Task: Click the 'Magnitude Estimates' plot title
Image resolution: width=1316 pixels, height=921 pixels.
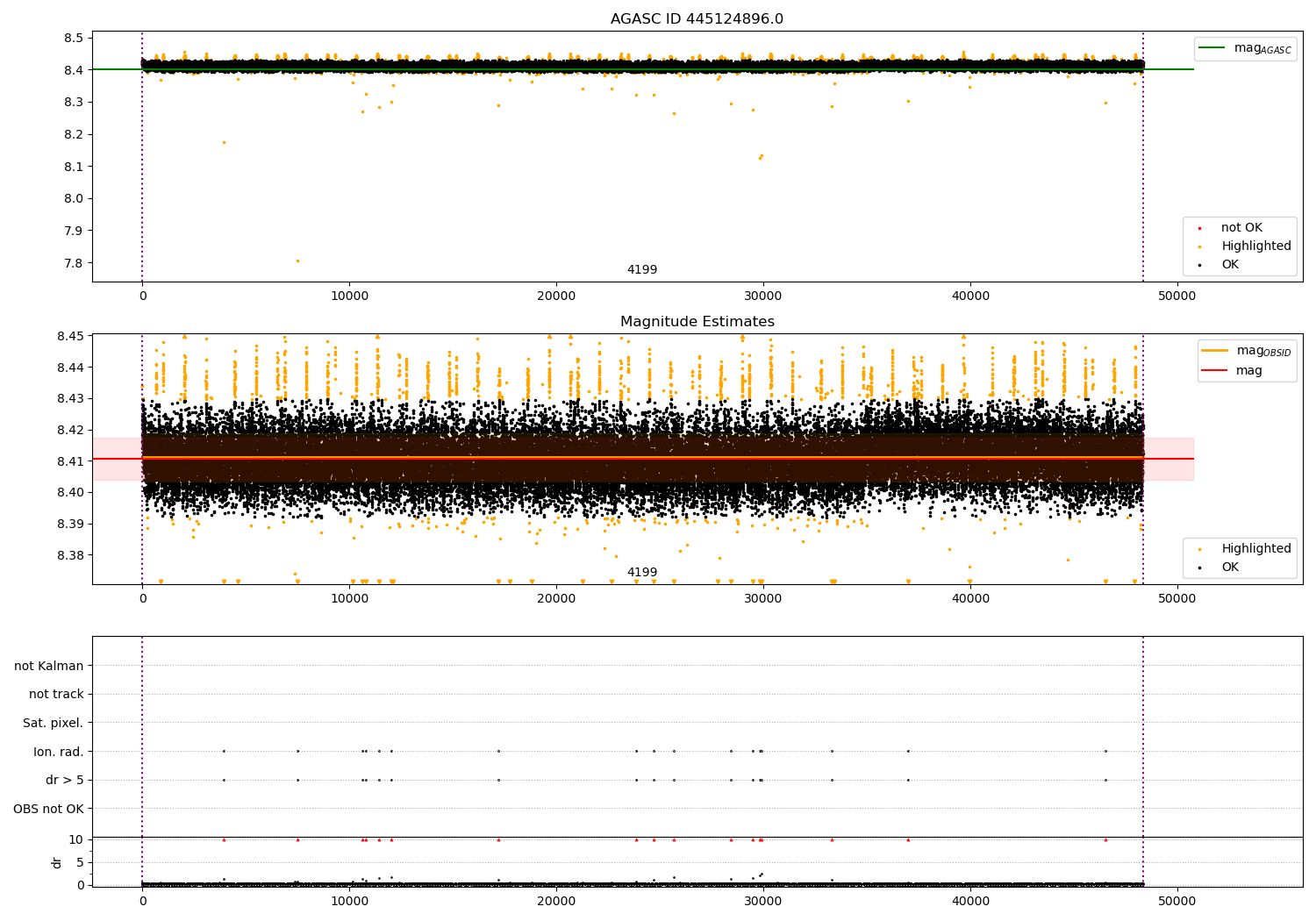Action: tap(697, 322)
